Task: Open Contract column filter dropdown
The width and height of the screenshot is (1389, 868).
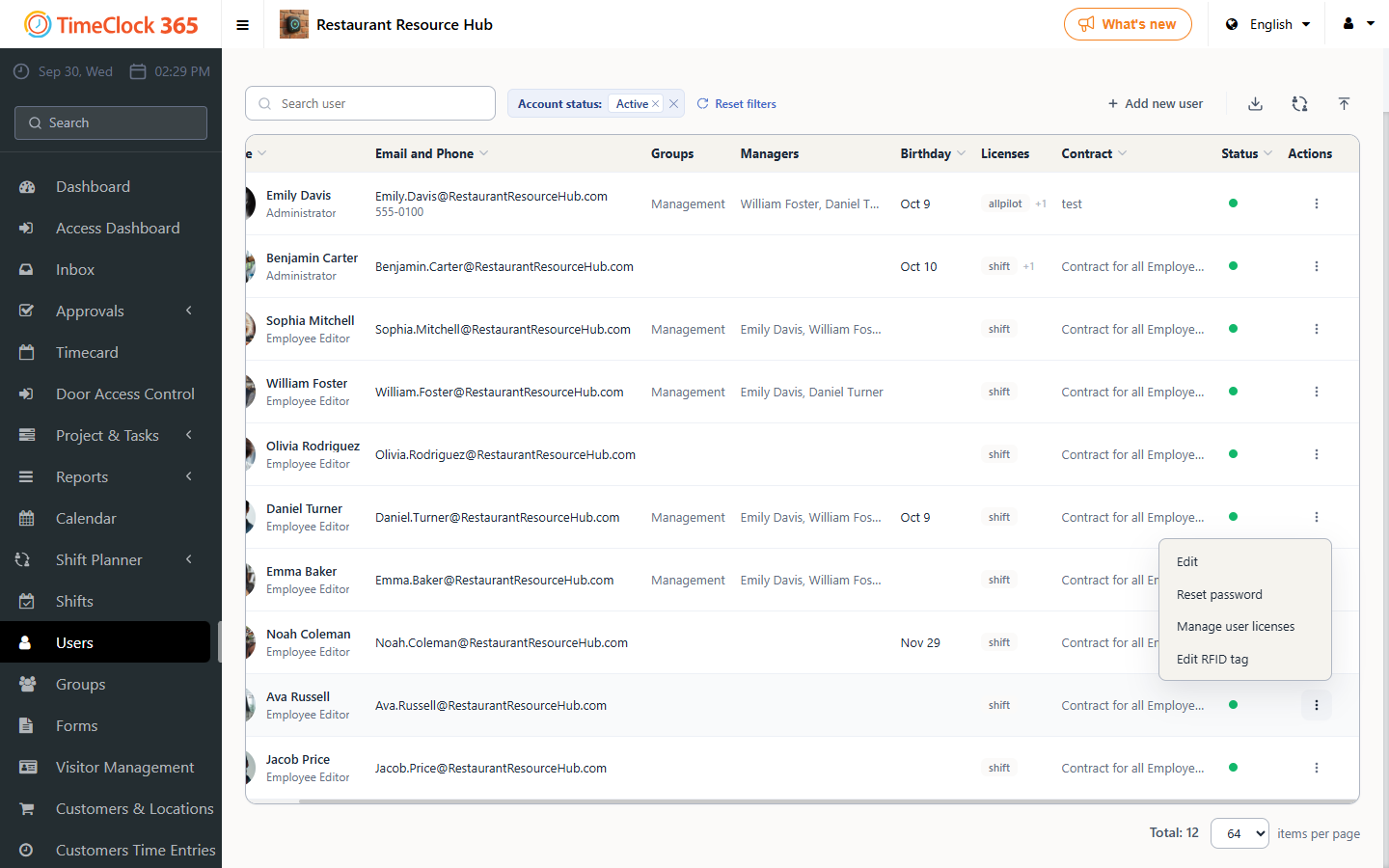Action: point(1123,153)
